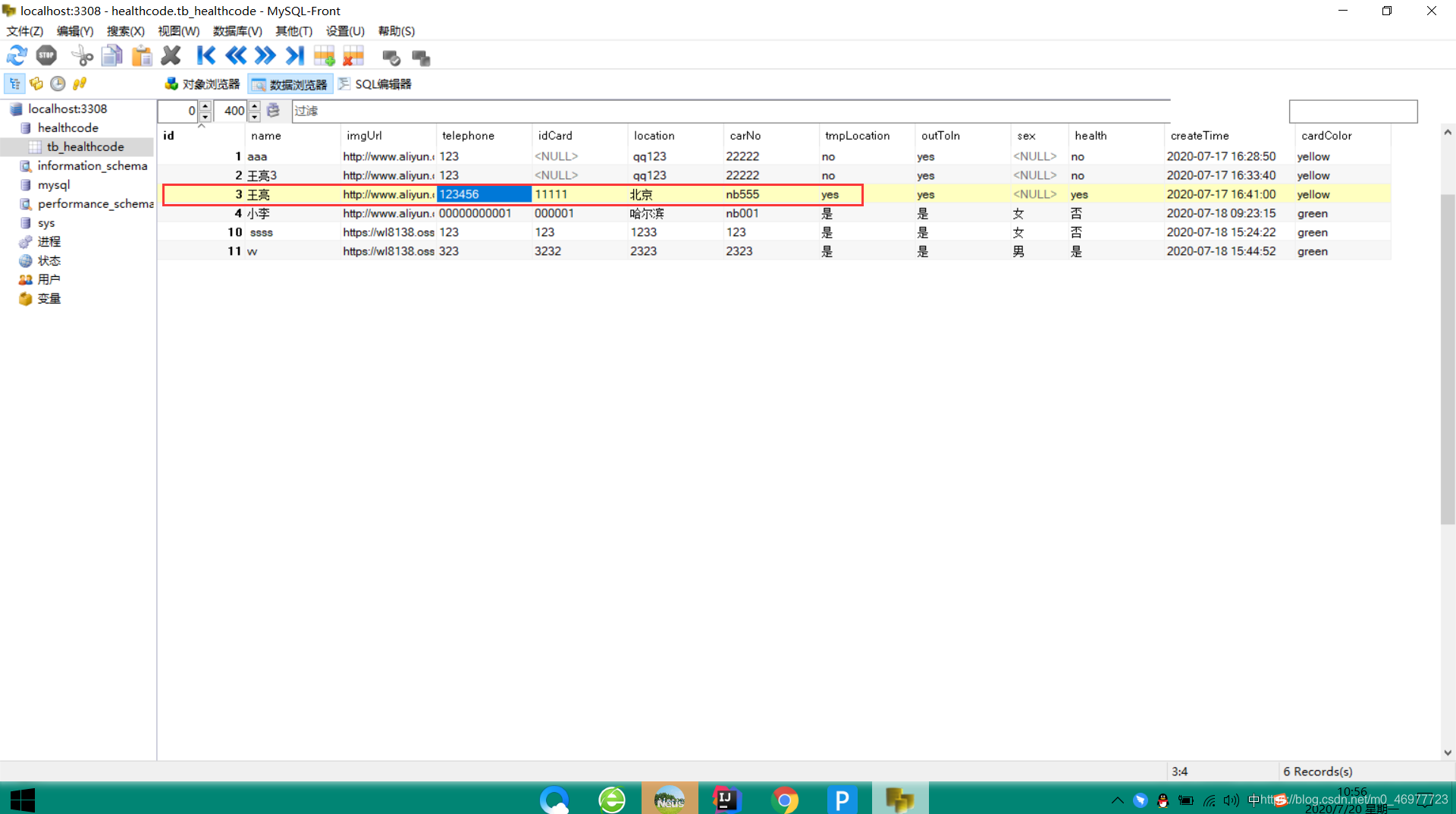Select information_schema database
The height and width of the screenshot is (814, 1456).
(x=93, y=165)
